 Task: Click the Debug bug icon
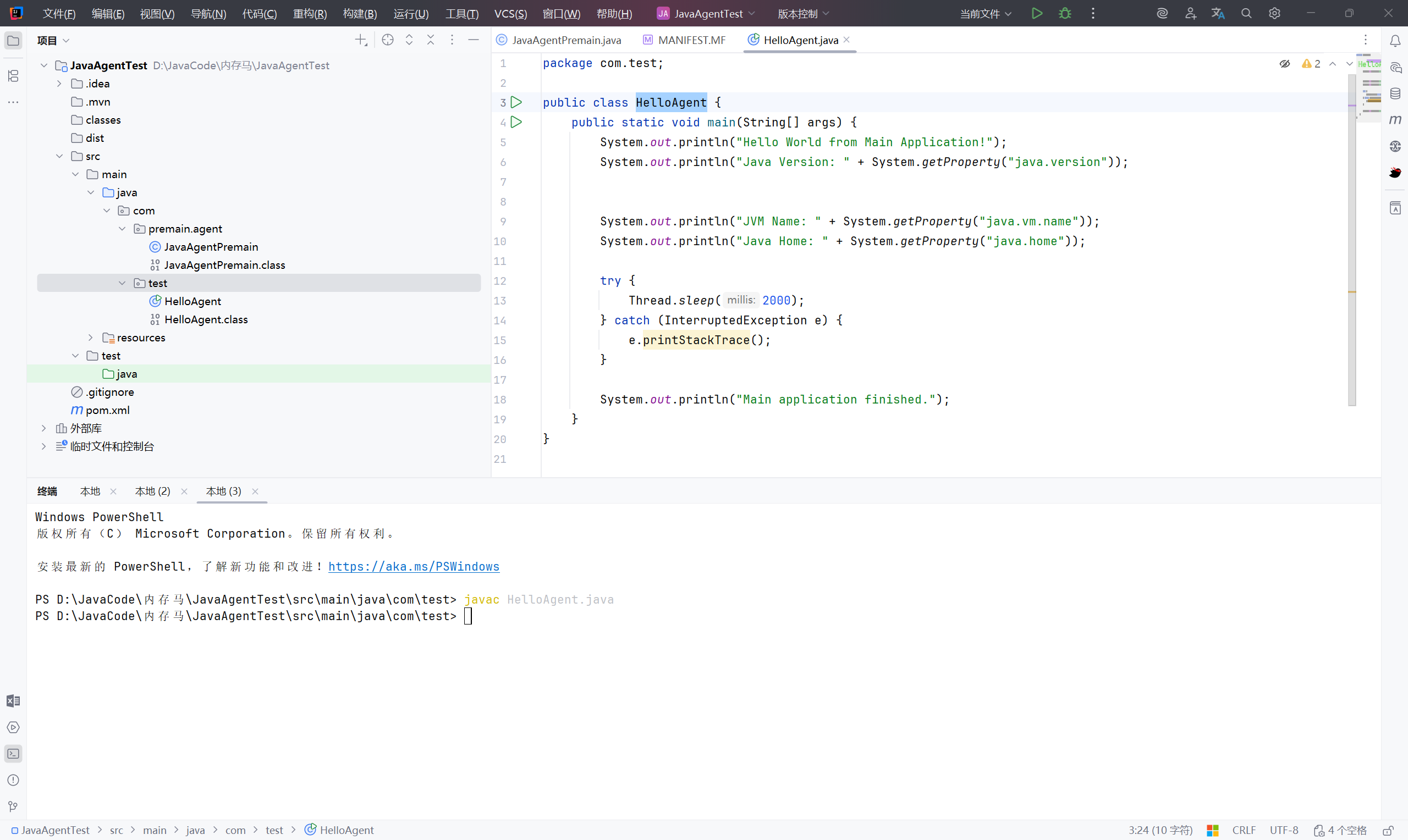click(1065, 14)
